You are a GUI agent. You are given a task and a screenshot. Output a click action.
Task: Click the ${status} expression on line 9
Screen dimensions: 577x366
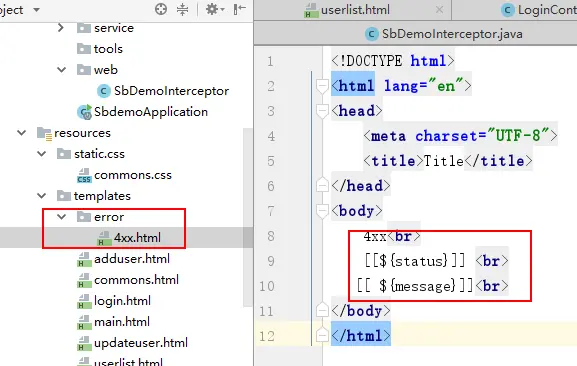point(415,261)
